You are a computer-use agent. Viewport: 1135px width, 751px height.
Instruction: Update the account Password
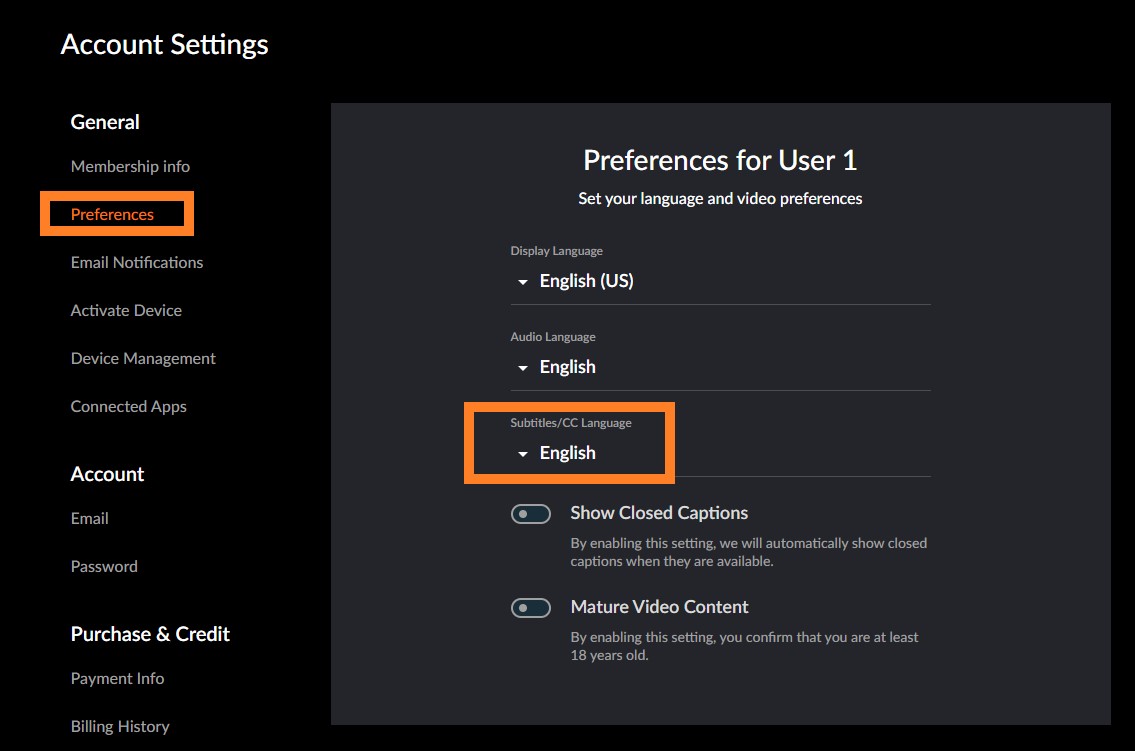[104, 566]
